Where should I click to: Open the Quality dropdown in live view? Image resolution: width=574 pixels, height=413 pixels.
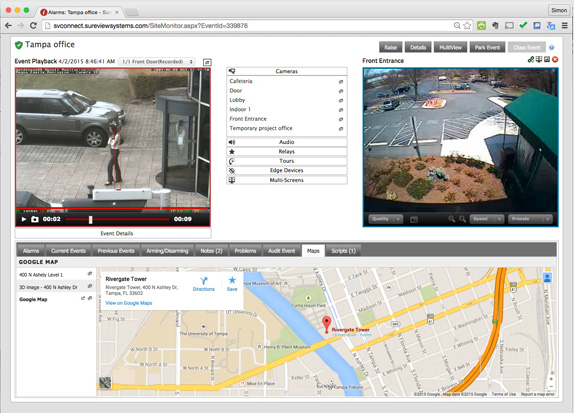point(385,219)
